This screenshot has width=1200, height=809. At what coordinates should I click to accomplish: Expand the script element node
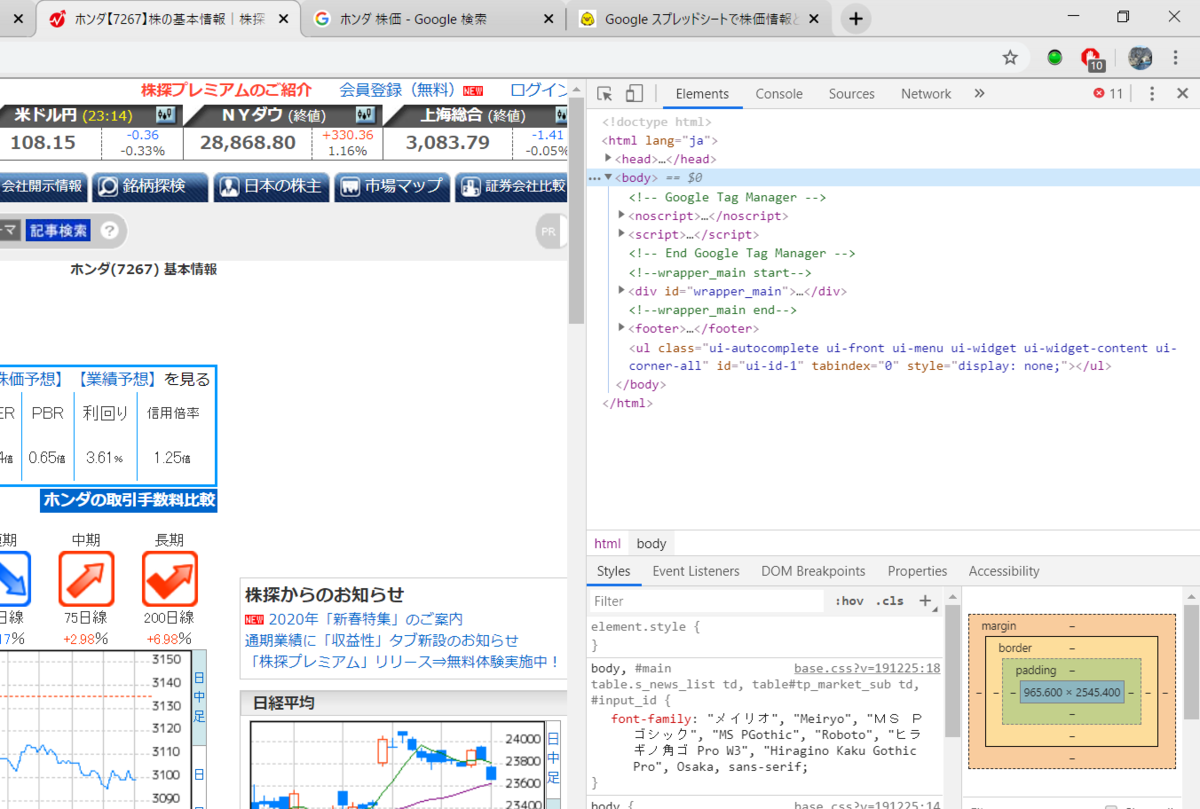coord(622,234)
